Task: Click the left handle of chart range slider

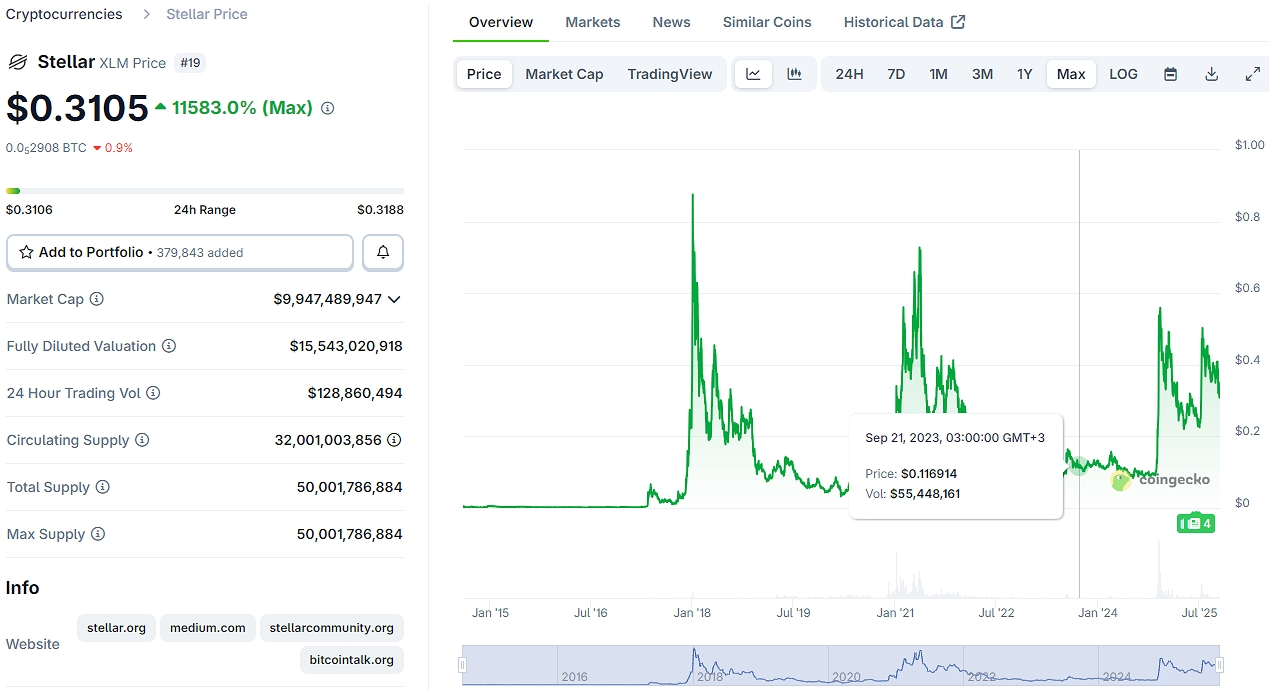Action: pos(462,665)
